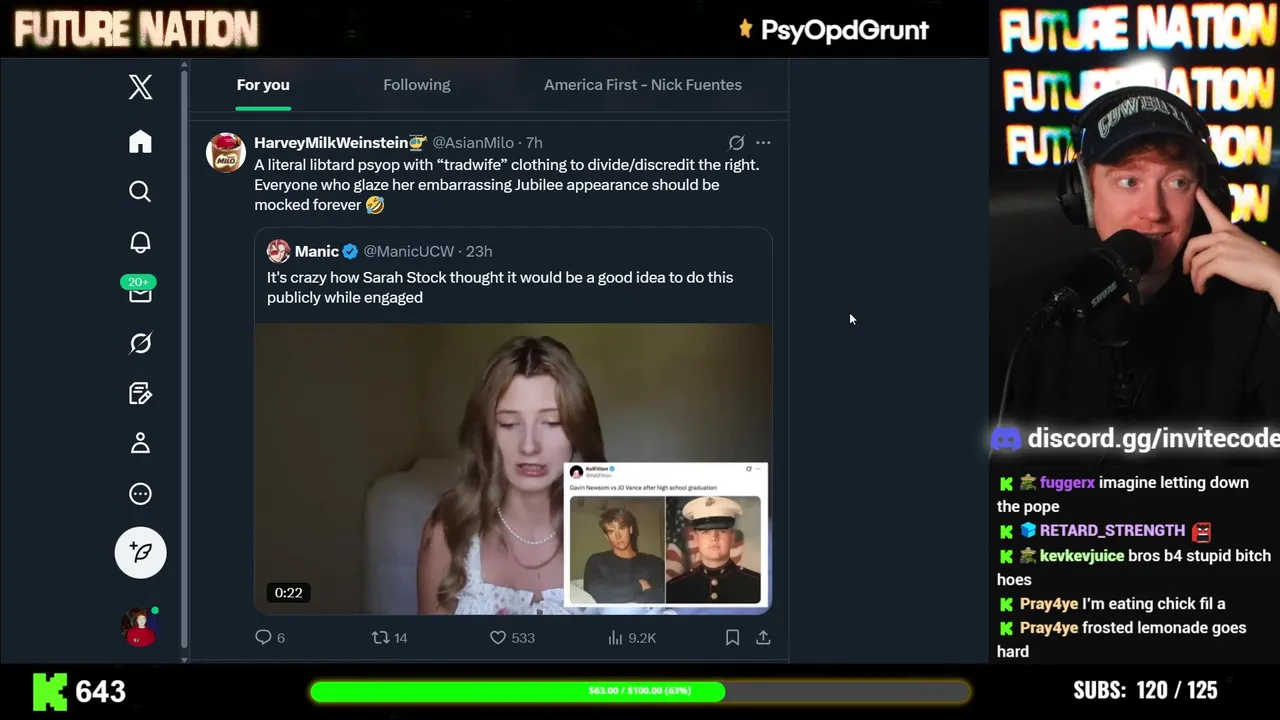Repost the post with 14 reposts
This screenshot has width=1280, height=720.
pos(380,637)
